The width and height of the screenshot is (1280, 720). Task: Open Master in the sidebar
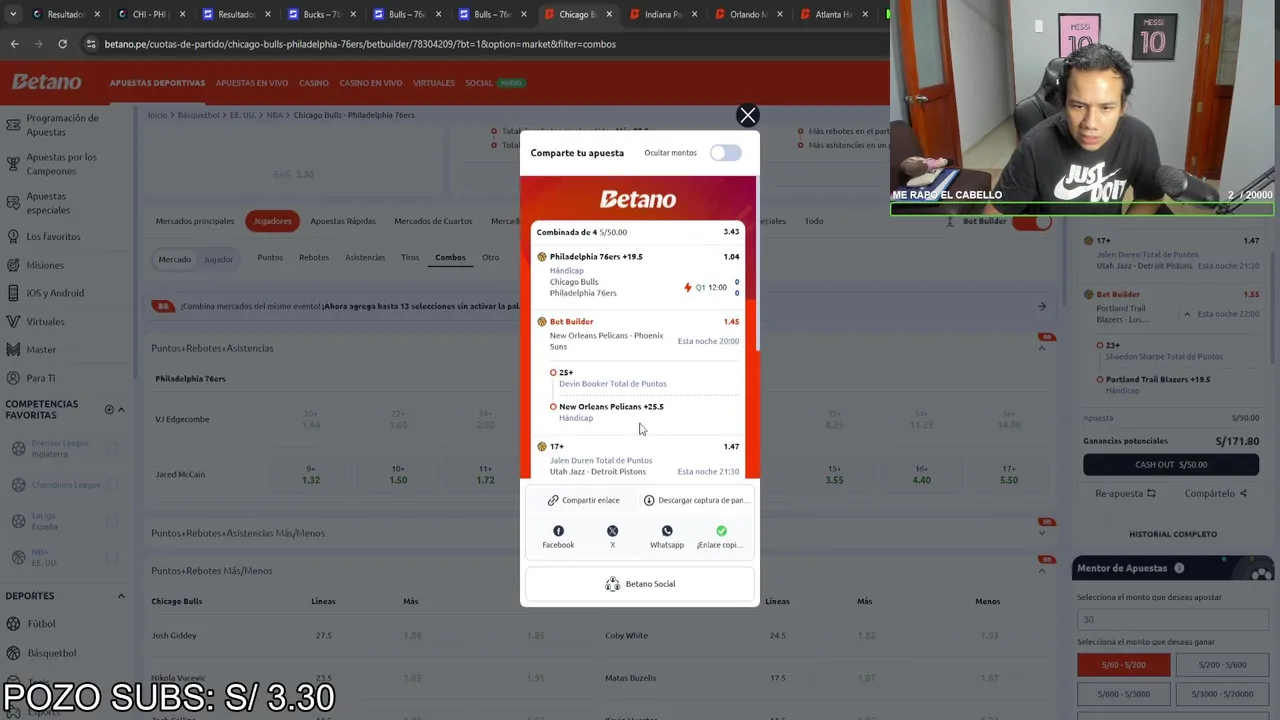point(41,349)
